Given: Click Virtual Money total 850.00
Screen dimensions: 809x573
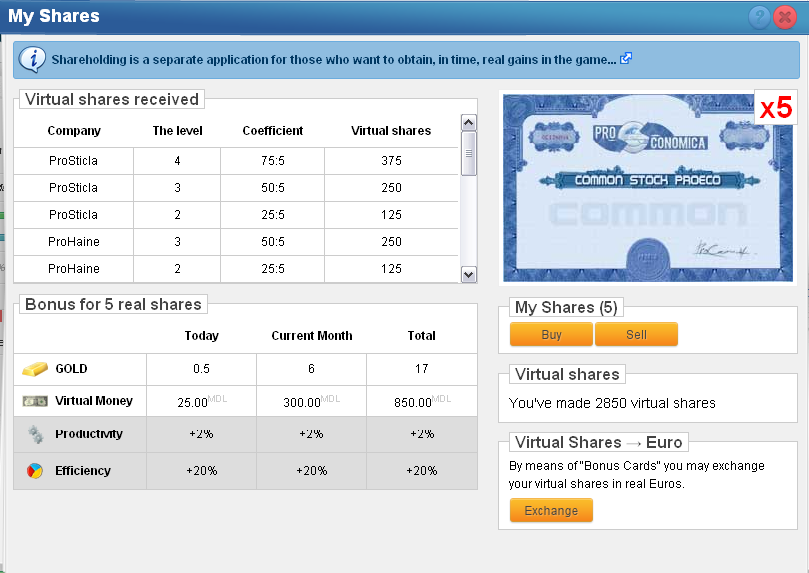Looking at the screenshot, I should coord(413,402).
